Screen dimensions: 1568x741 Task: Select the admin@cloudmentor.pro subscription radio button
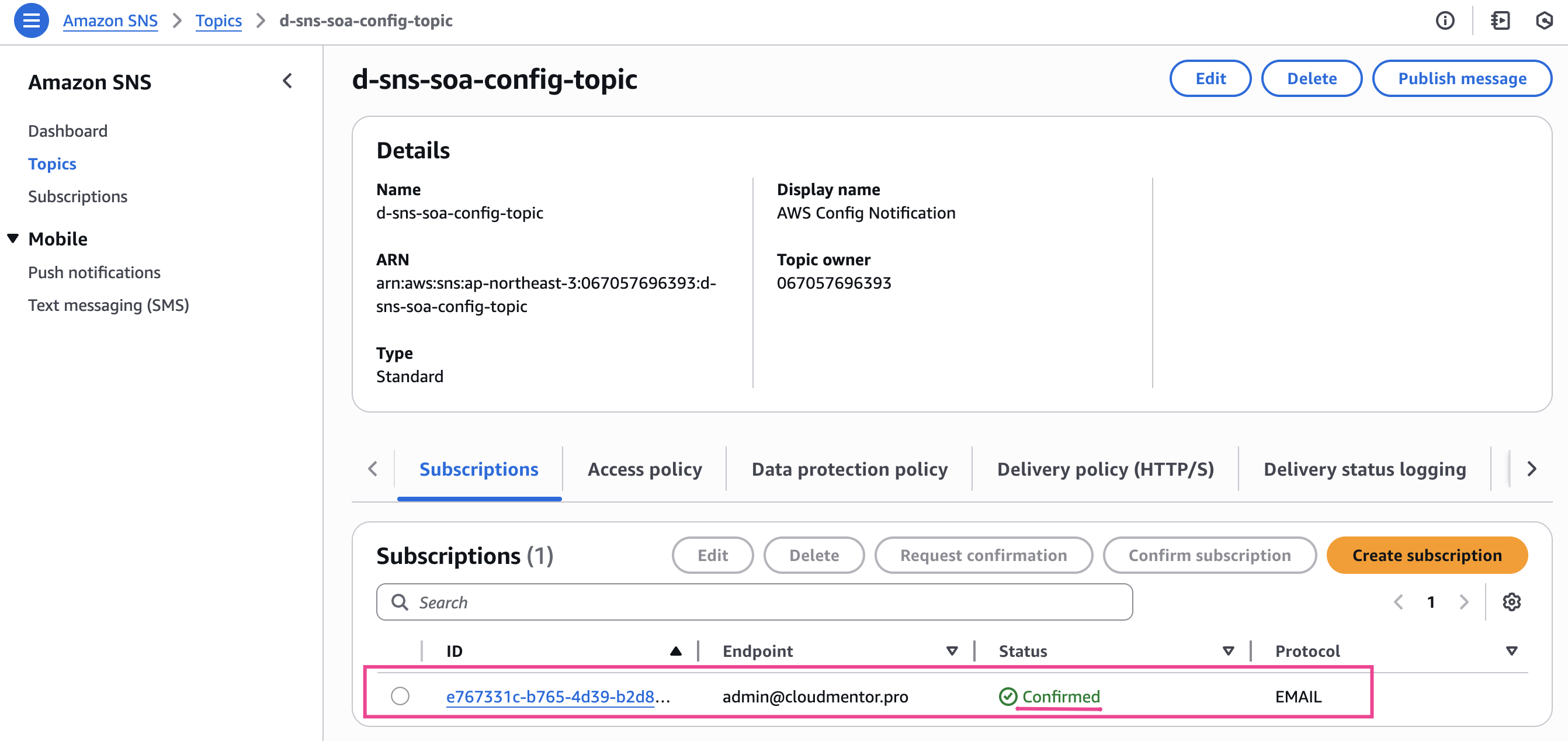click(400, 696)
